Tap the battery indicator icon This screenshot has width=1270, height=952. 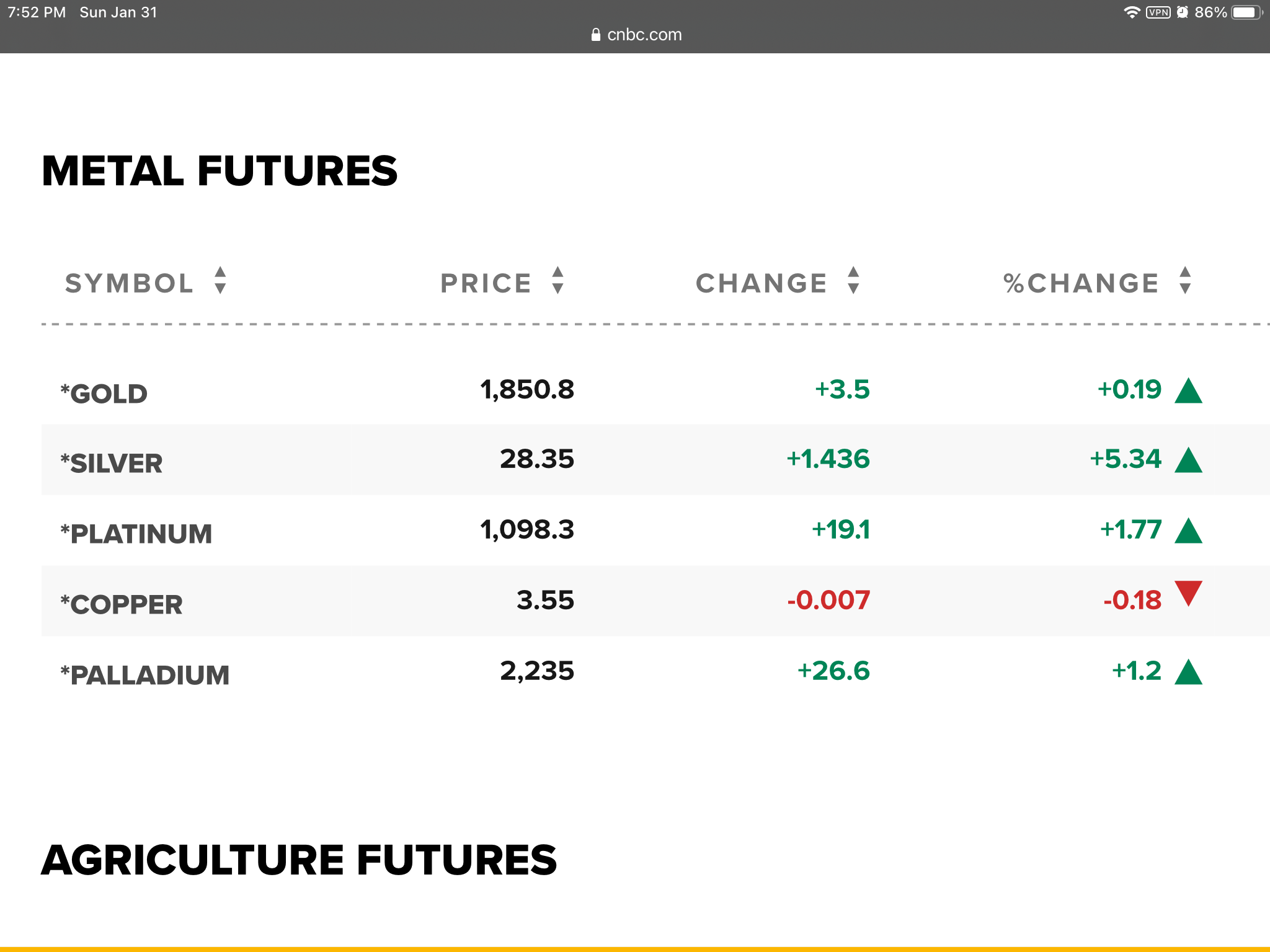[1246, 12]
